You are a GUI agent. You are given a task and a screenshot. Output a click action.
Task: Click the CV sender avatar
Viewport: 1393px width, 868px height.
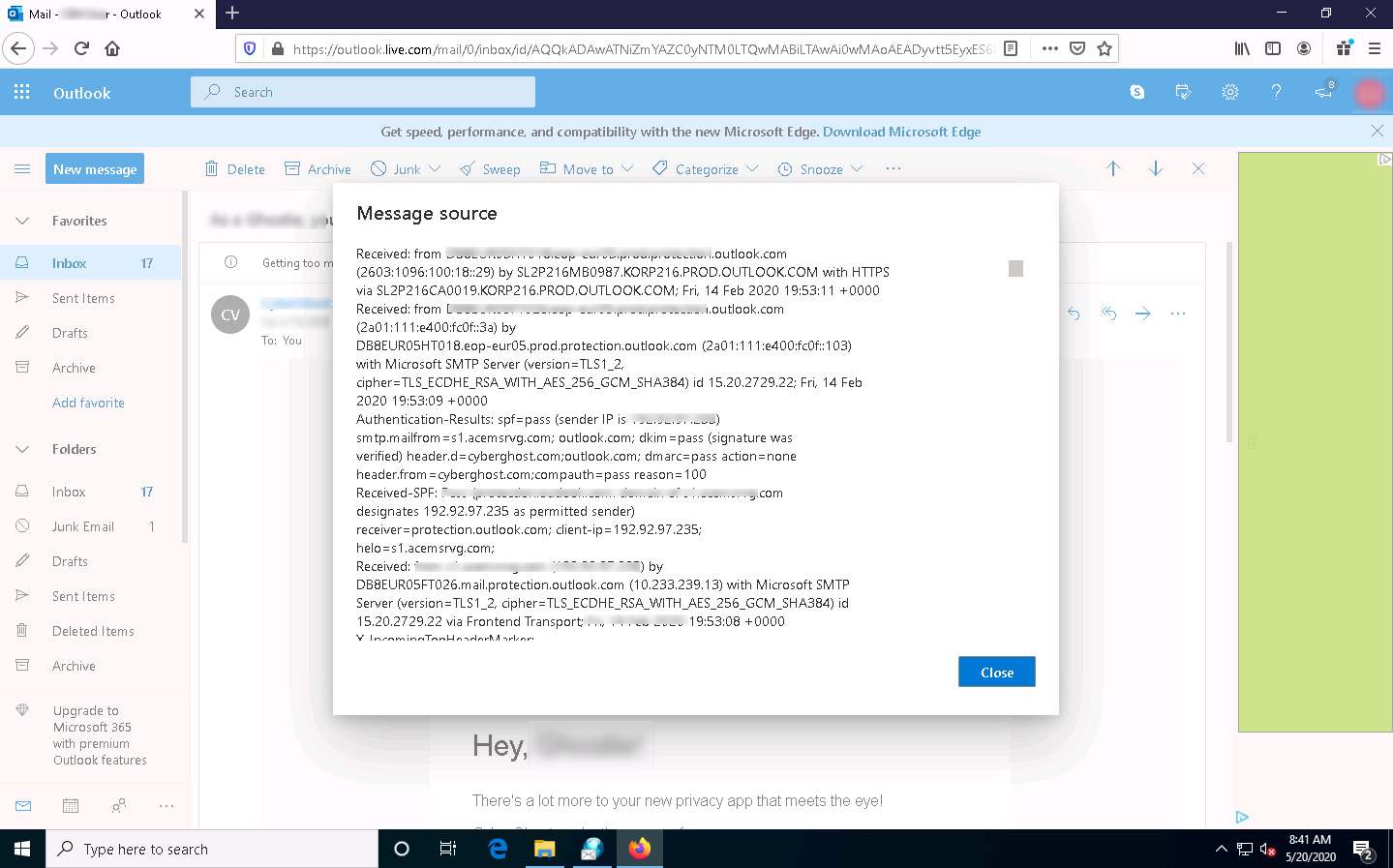coord(230,314)
